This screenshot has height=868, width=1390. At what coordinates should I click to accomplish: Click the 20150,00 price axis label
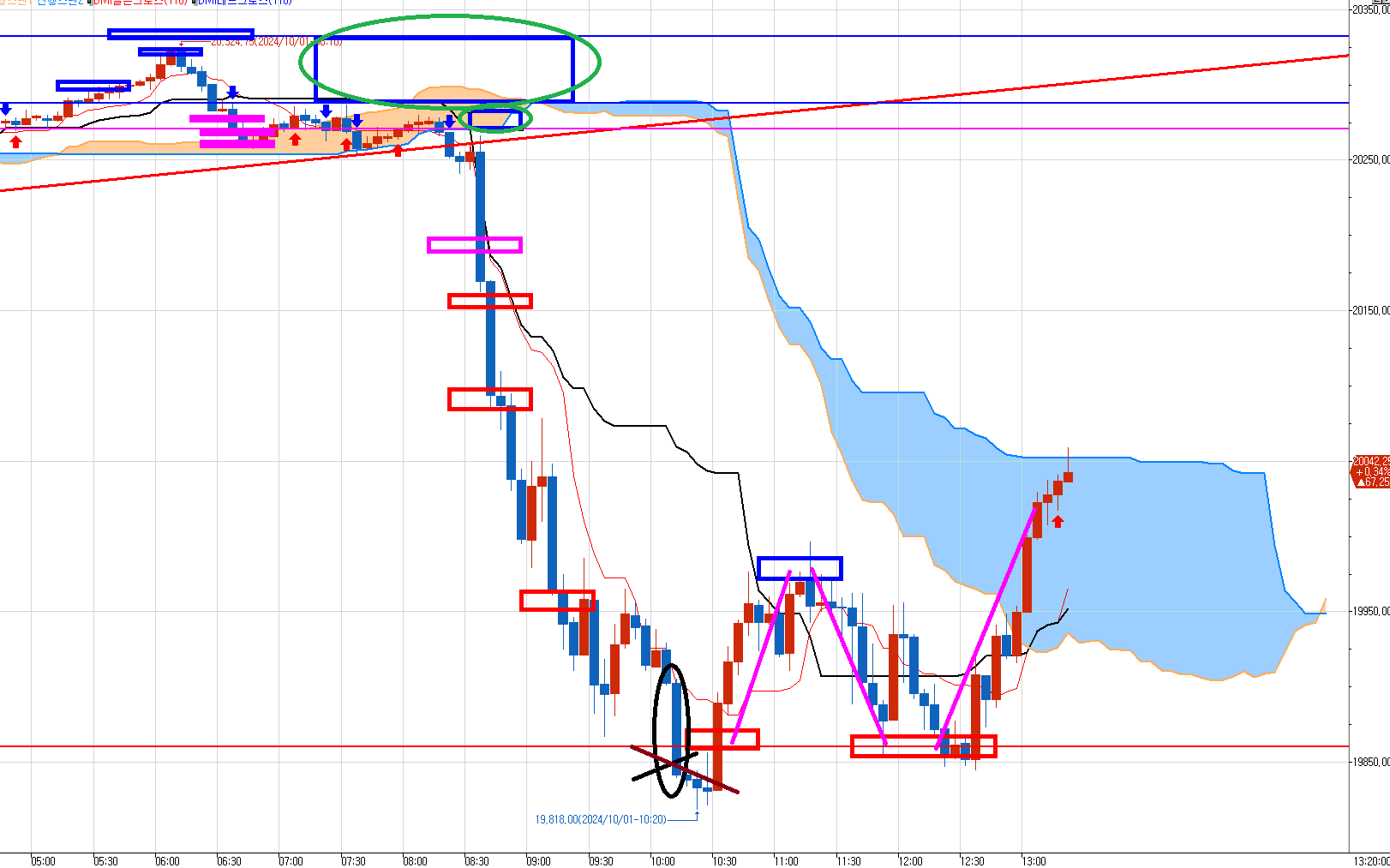1371,310
